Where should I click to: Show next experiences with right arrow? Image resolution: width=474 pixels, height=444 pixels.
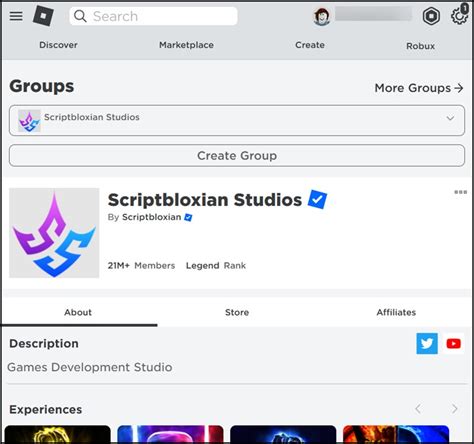454,409
